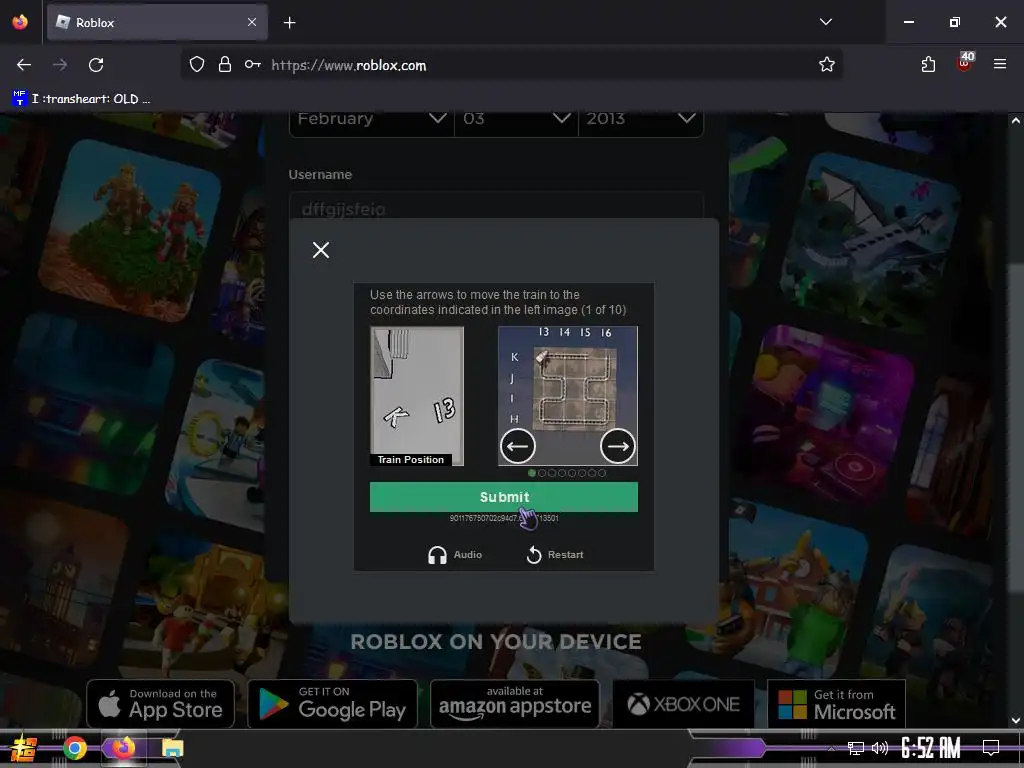The height and width of the screenshot is (768, 1024).
Task: Bookmark this page with the star
Action: [827, 65]
